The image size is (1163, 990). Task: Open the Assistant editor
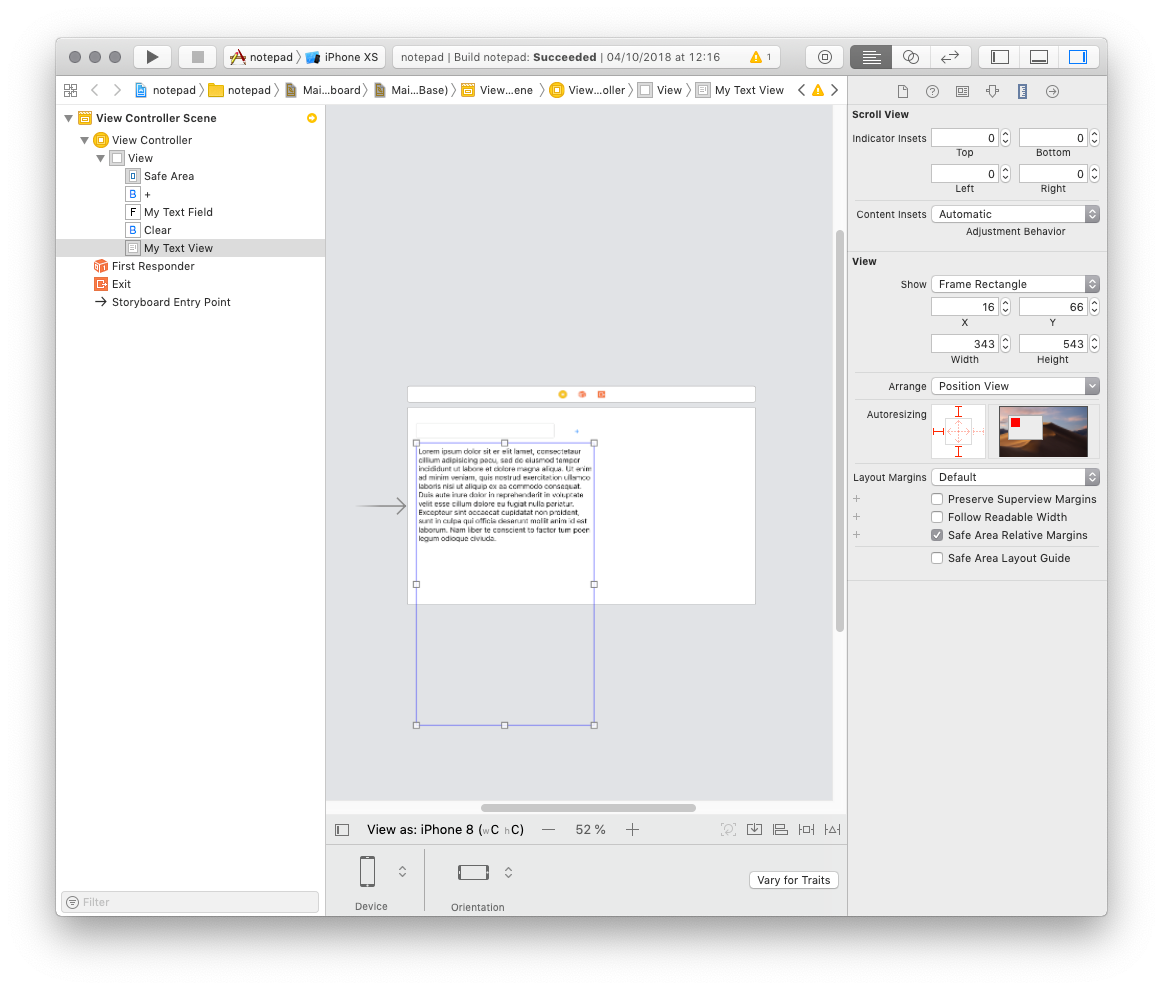coord(910,57)
